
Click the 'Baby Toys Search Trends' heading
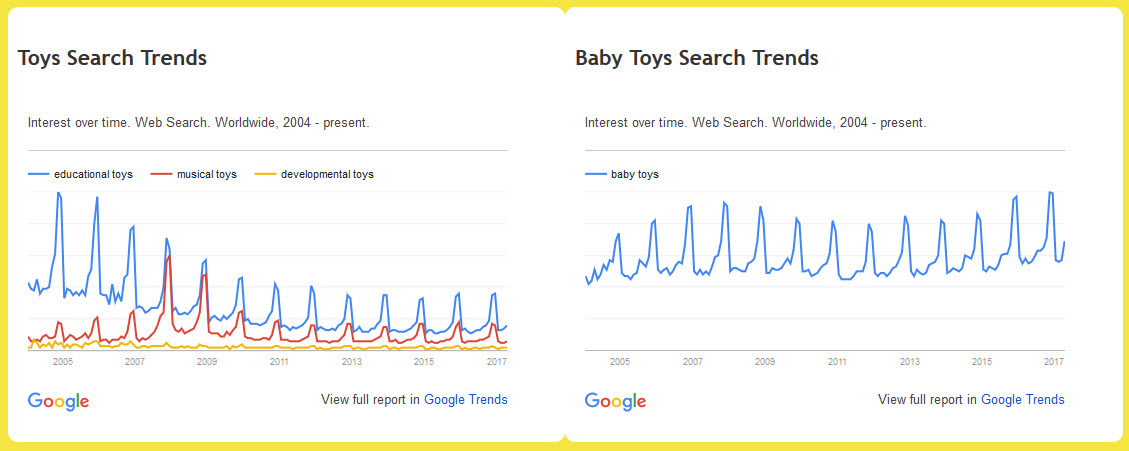click(697, 58)
